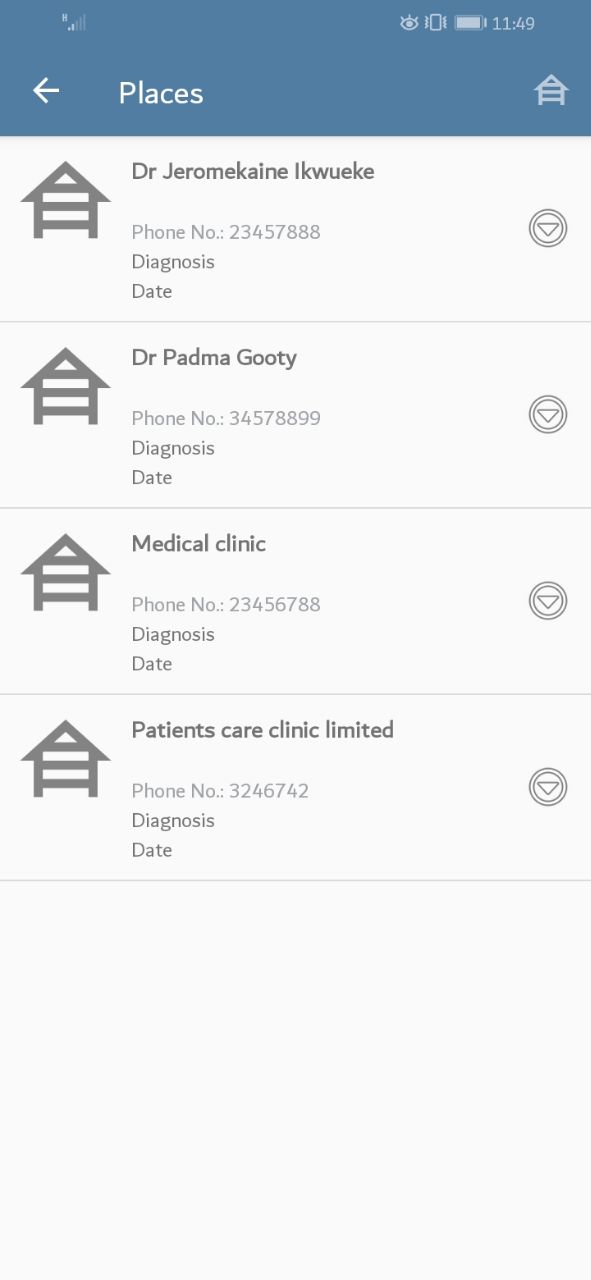Tap Diagnosis under Medical clinic
The height and width of the screenshot is (1280, 591).
click(173, 634)
